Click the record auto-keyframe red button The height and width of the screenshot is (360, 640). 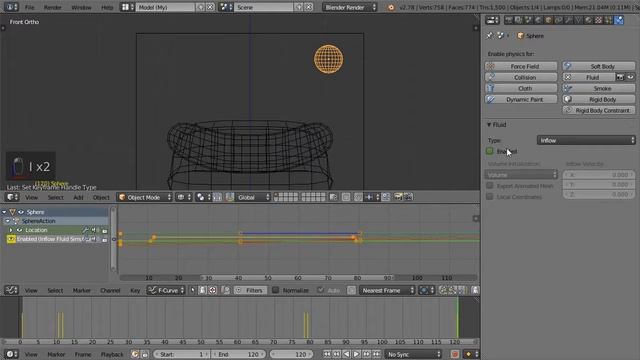pos(455,354)
